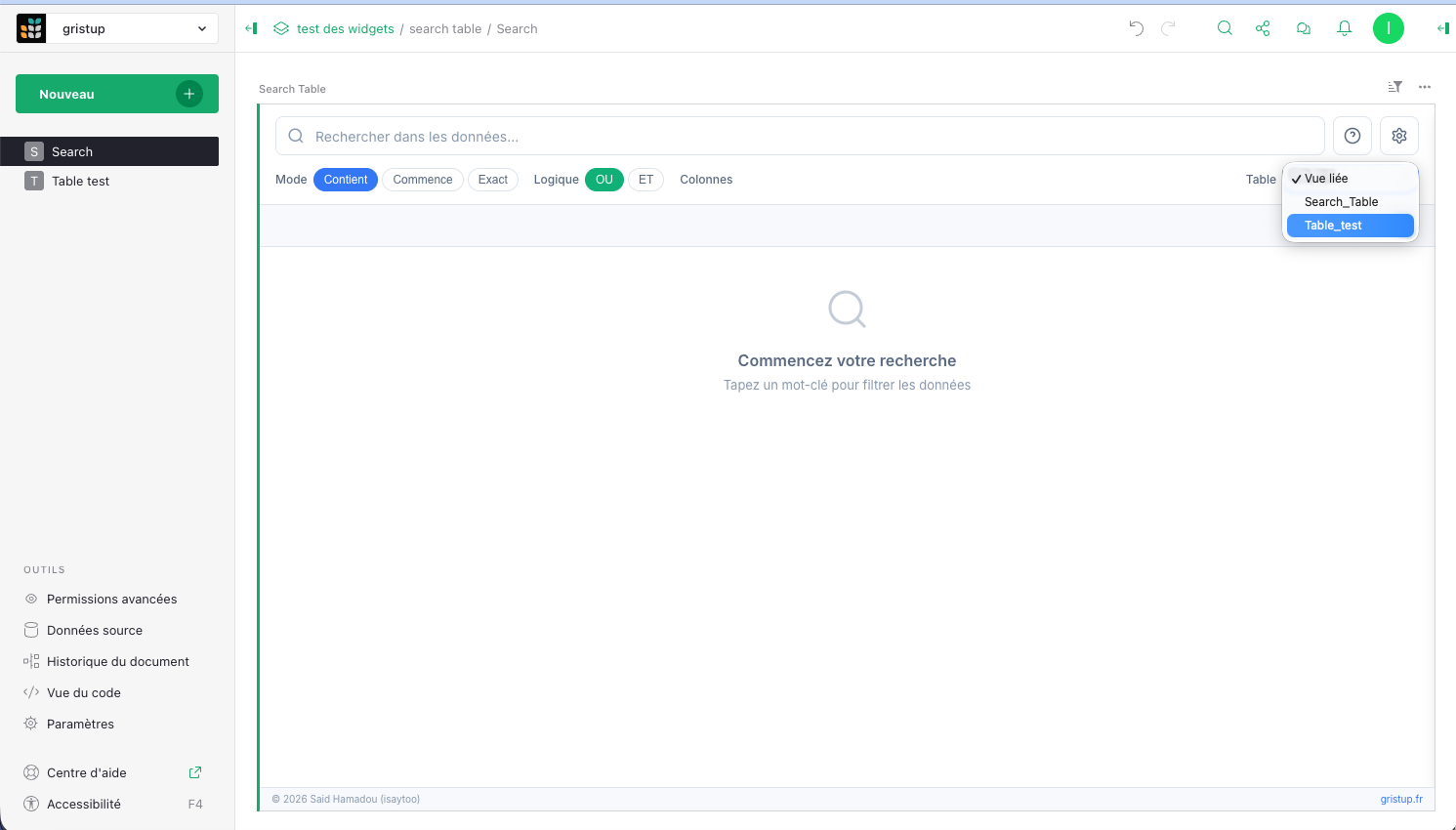Click the sort and filter icon
Image resolution: width=1456 pixels, height=830 pixels.
[1394, 87]
